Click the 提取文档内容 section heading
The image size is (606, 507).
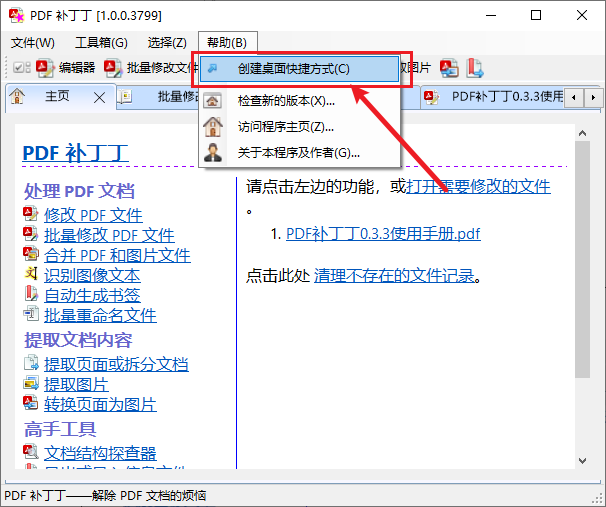pyautogui.click(x=78, y=340)
